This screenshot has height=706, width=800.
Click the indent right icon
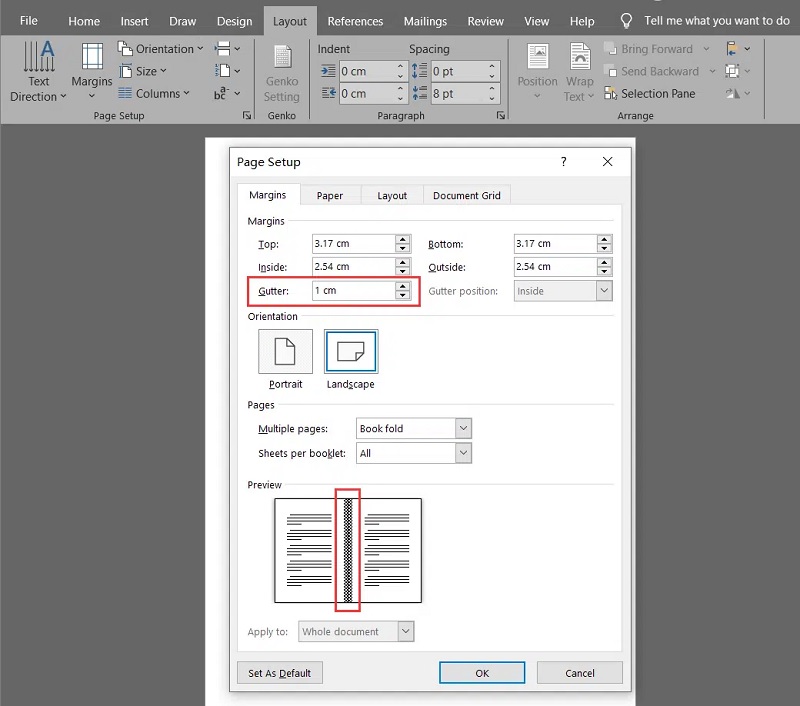tap(328, 93)
